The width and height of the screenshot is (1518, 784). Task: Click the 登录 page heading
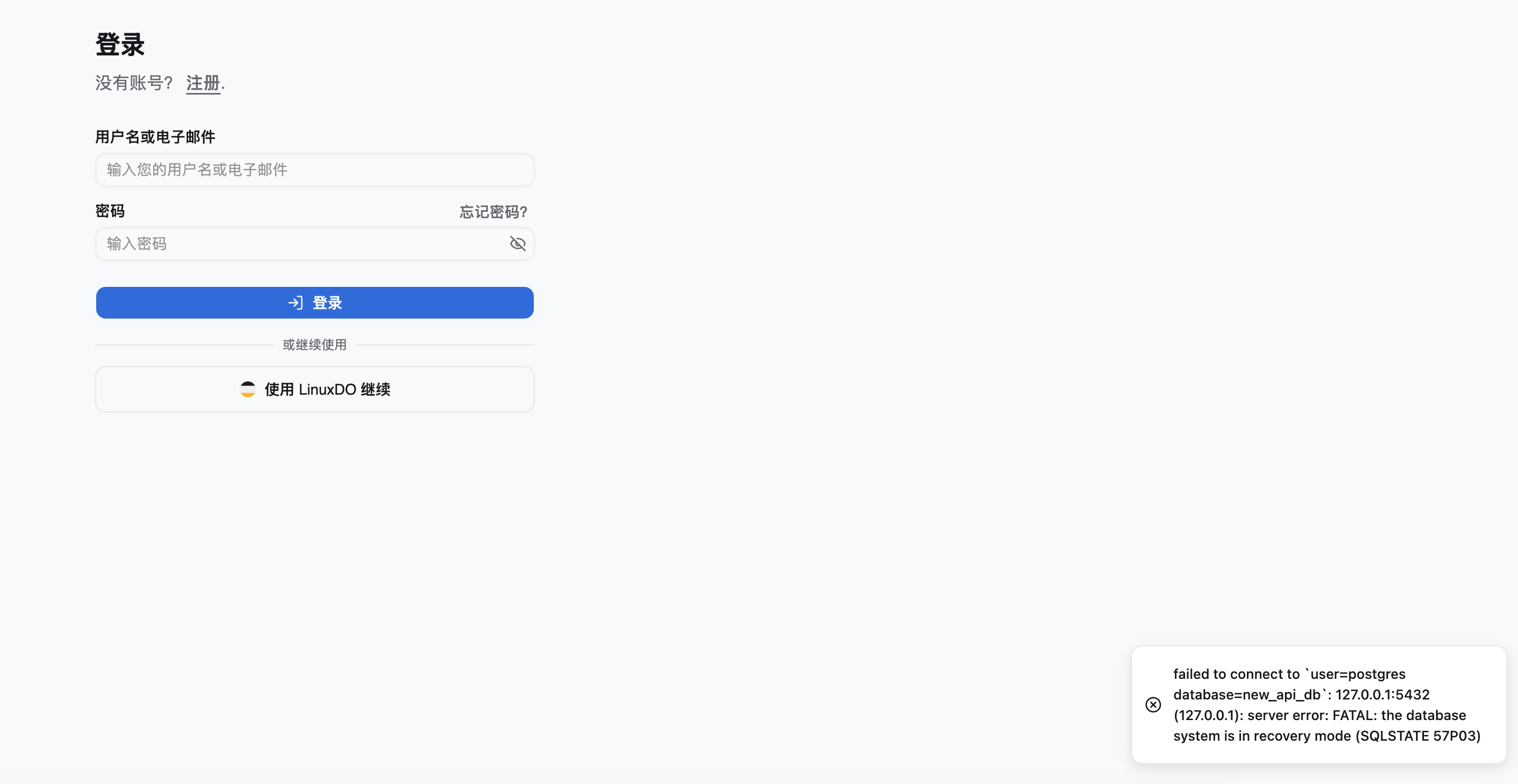[119, 45]
